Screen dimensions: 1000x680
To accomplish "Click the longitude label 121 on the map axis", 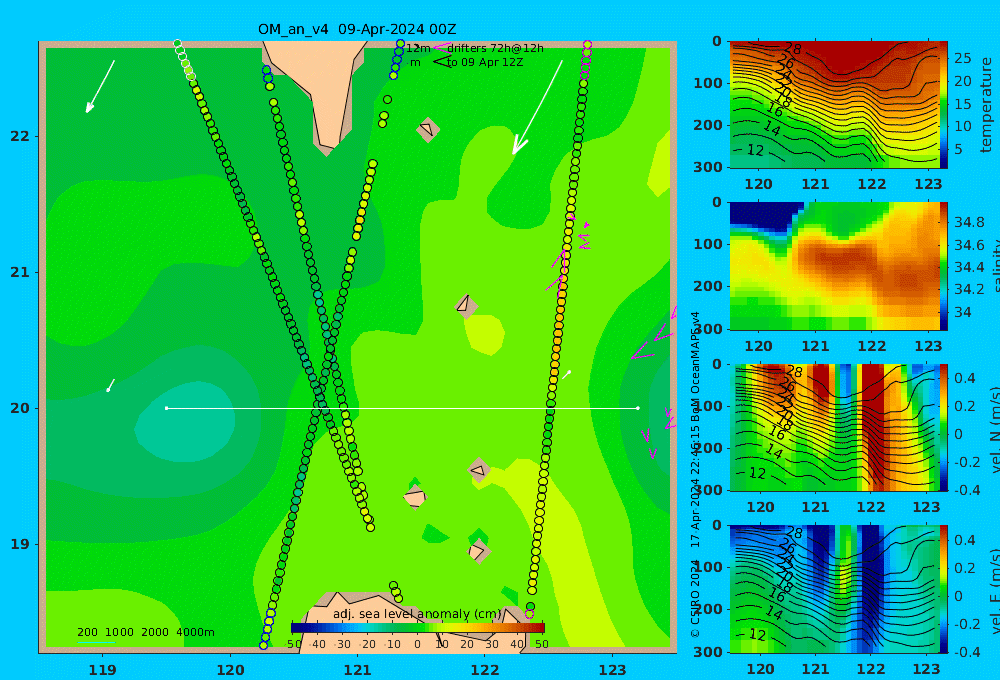I will (x=358, y=670).
